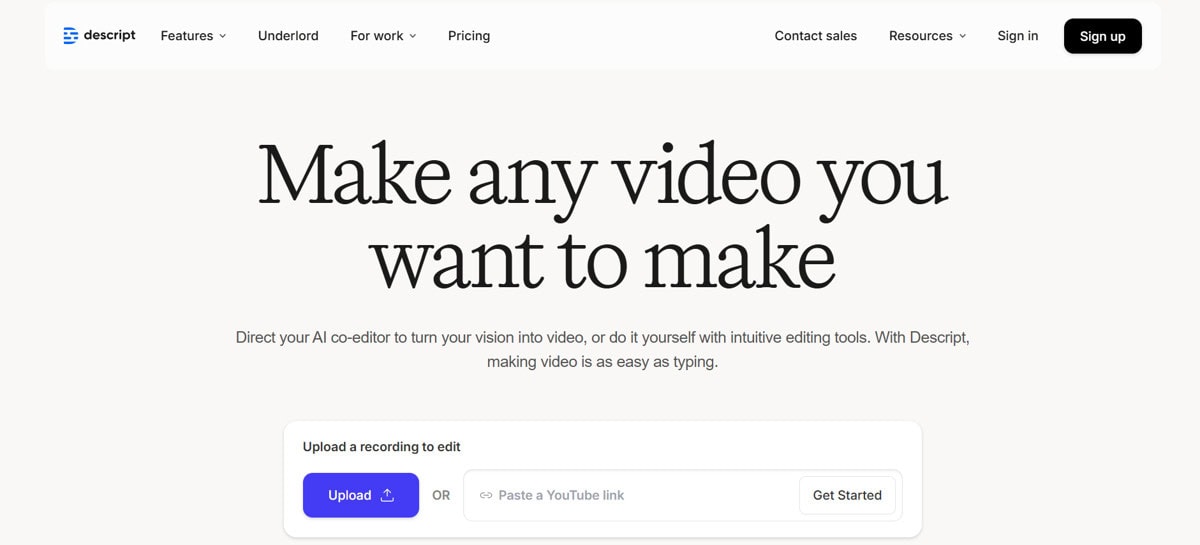Image resolution: width=1200 pixels, height=545 pixels.
Task: Click the Get Started button
Action: pyautogui.click(x=847, y=495)
